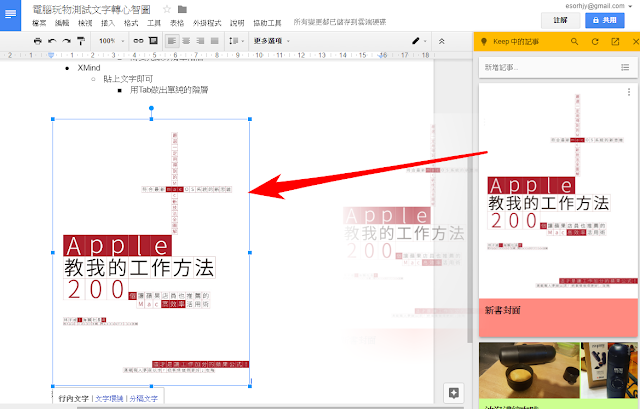Create a new list note icon

pyautogui.click(x=625, y=67)
